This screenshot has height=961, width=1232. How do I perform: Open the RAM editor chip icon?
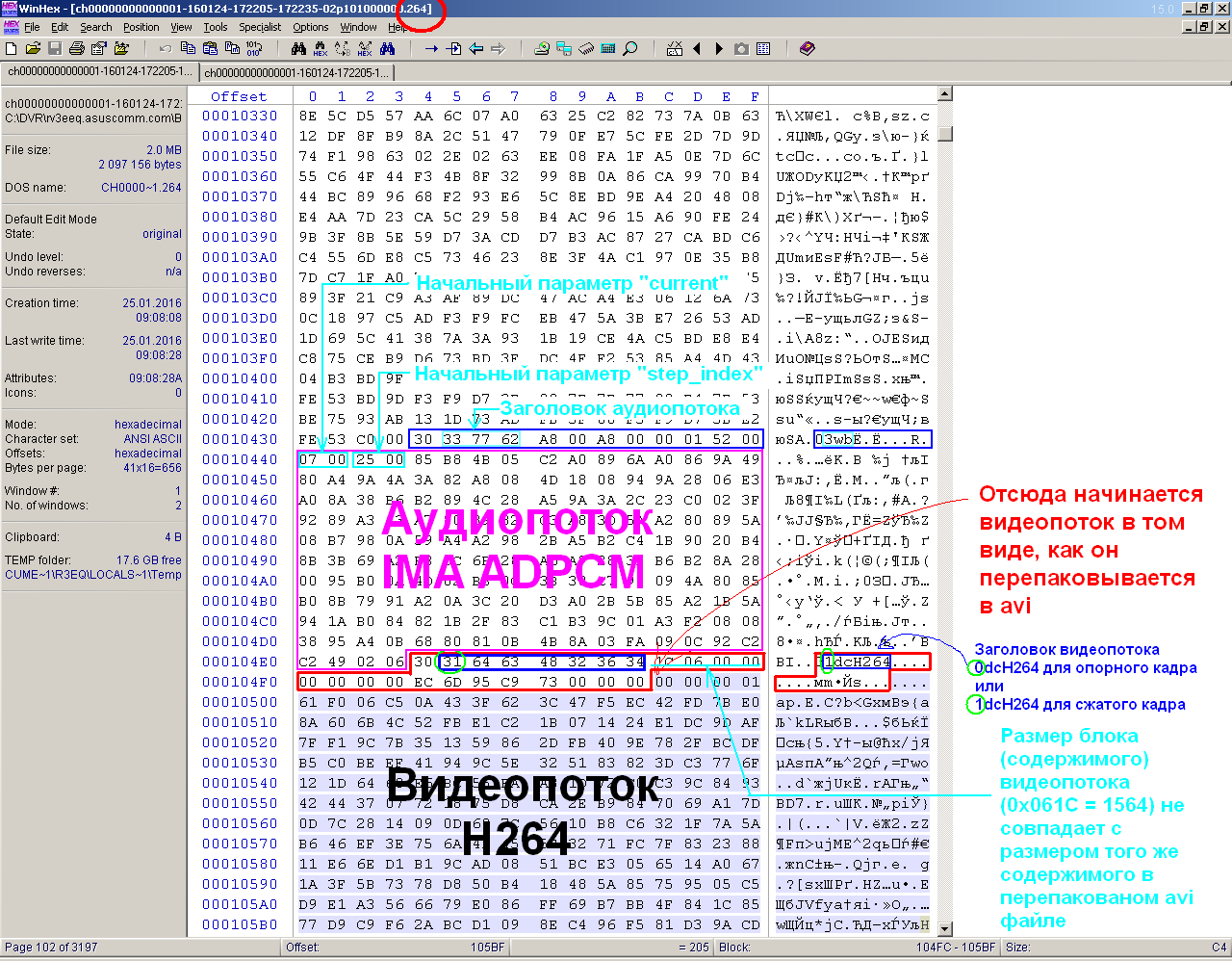click(x=588, y=47)
